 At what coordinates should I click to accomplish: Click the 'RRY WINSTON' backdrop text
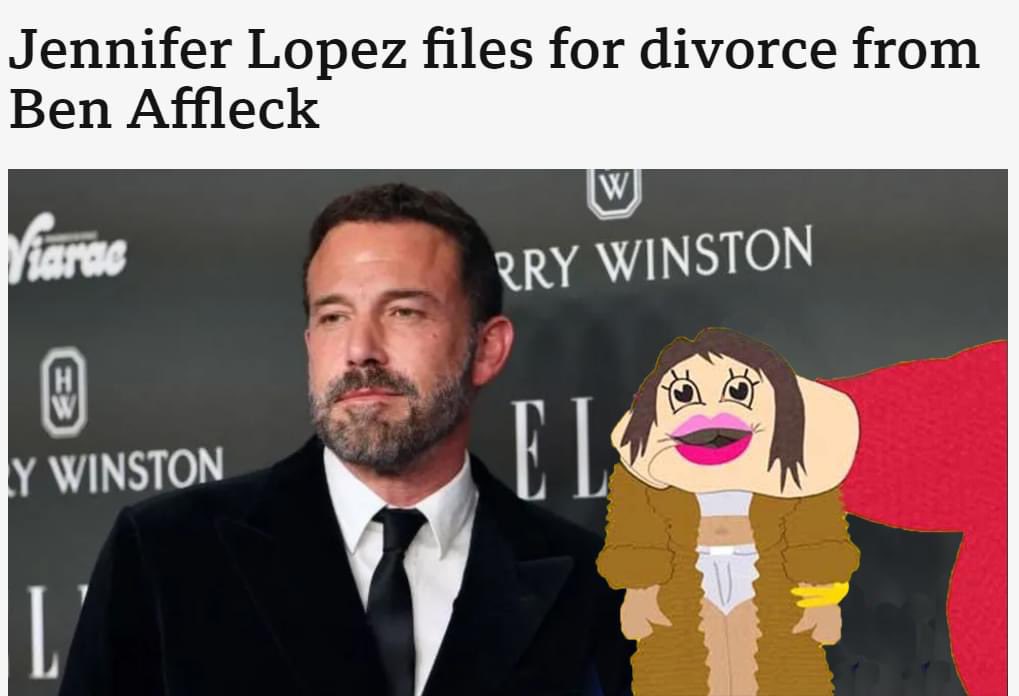(x=653, y=257)
